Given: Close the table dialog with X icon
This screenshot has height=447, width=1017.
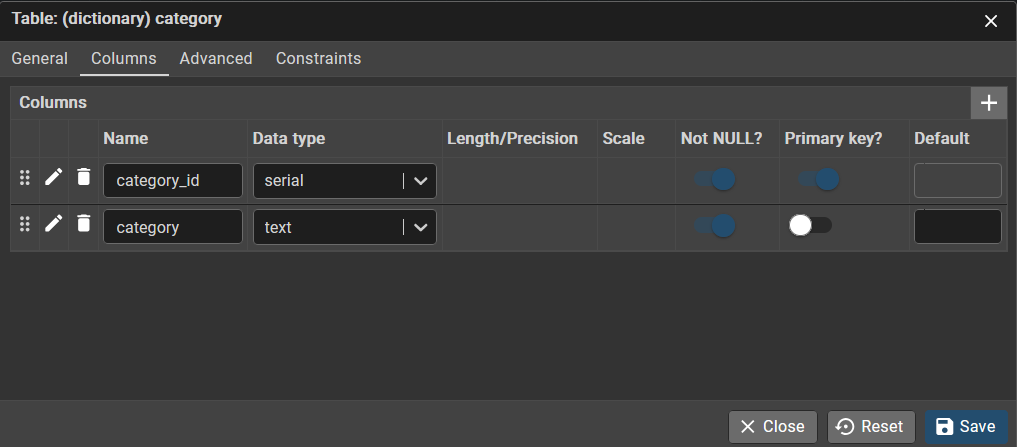Looking at the screenshot, I should click(990, 21).
